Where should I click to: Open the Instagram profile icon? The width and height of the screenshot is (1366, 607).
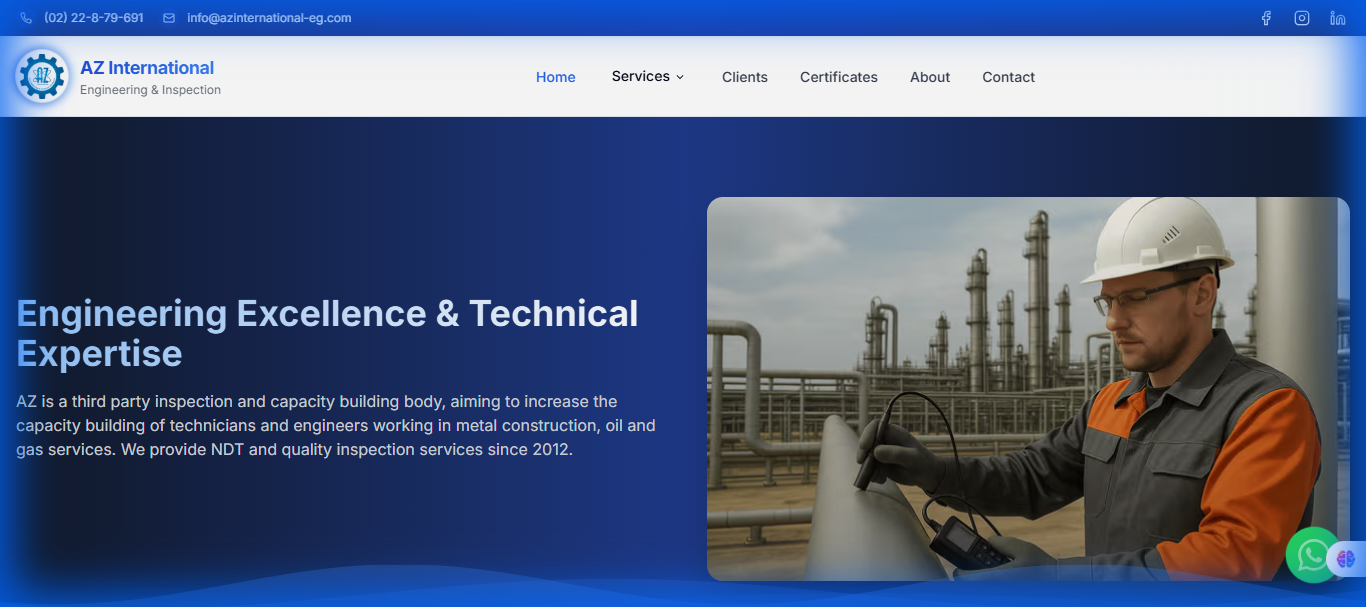[1301, 17]
